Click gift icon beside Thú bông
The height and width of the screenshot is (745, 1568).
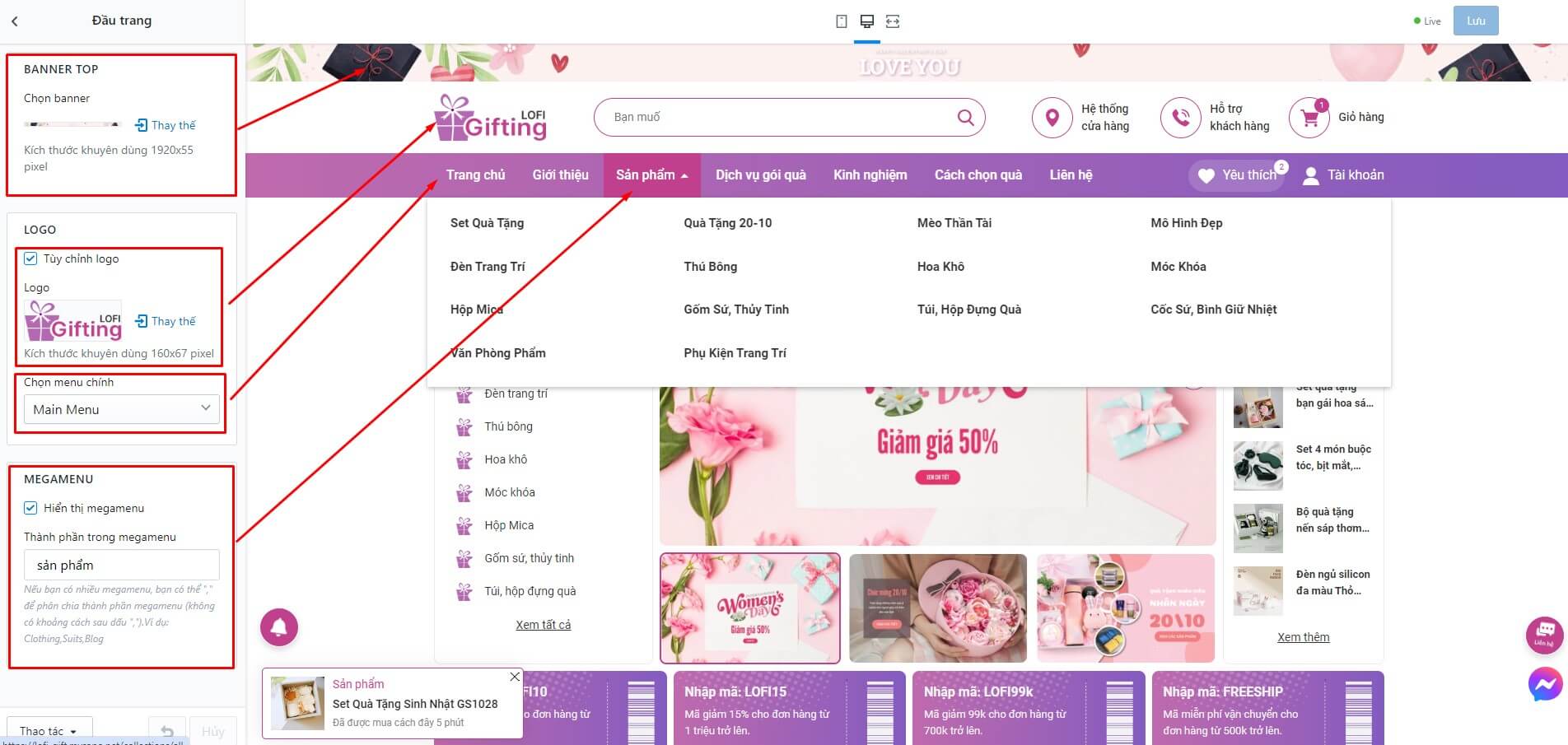coord(464,427)
